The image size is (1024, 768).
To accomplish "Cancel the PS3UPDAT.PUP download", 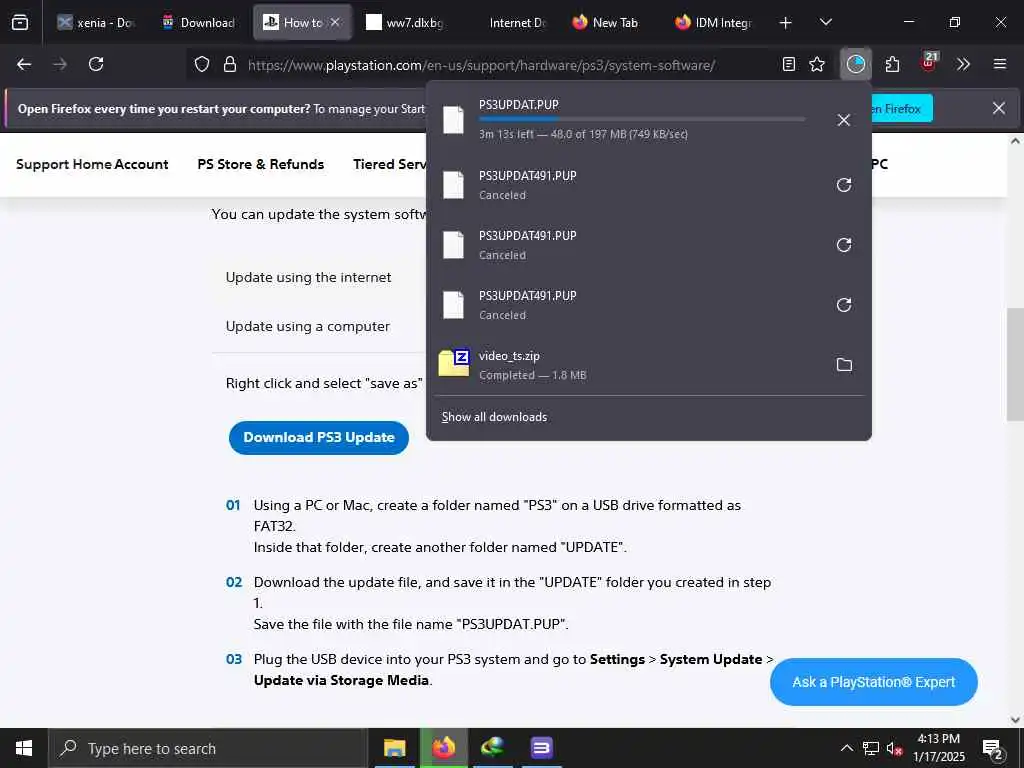I will pos(844,120).
